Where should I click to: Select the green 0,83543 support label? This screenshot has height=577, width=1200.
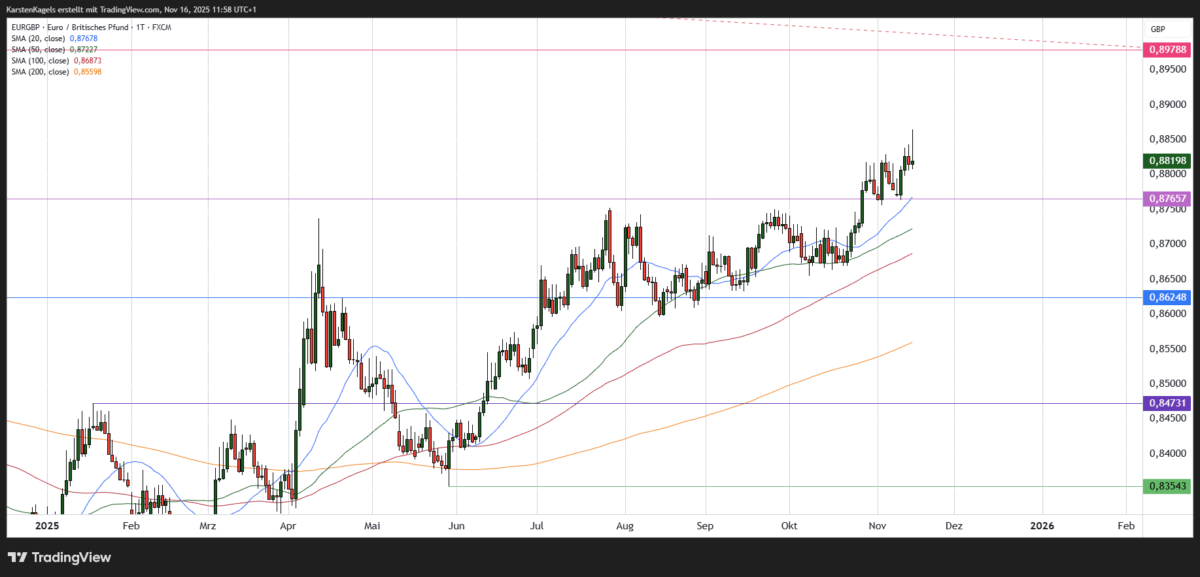pyautogui.click(x=1166, y=487)
